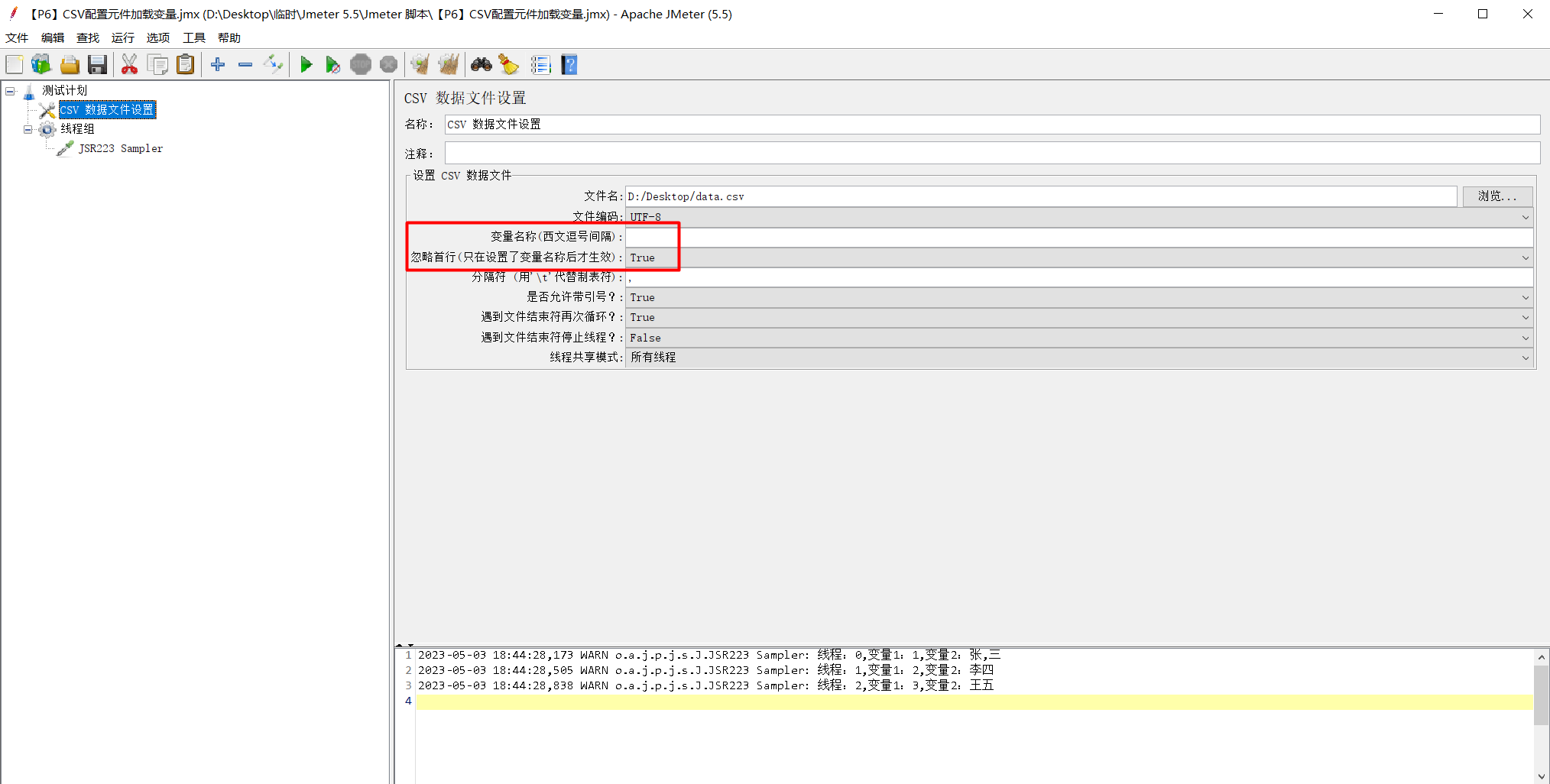Screen dimensions: 1550x784
Task: Select 测试计划 in the tree
Action: [x=65, y=90]
